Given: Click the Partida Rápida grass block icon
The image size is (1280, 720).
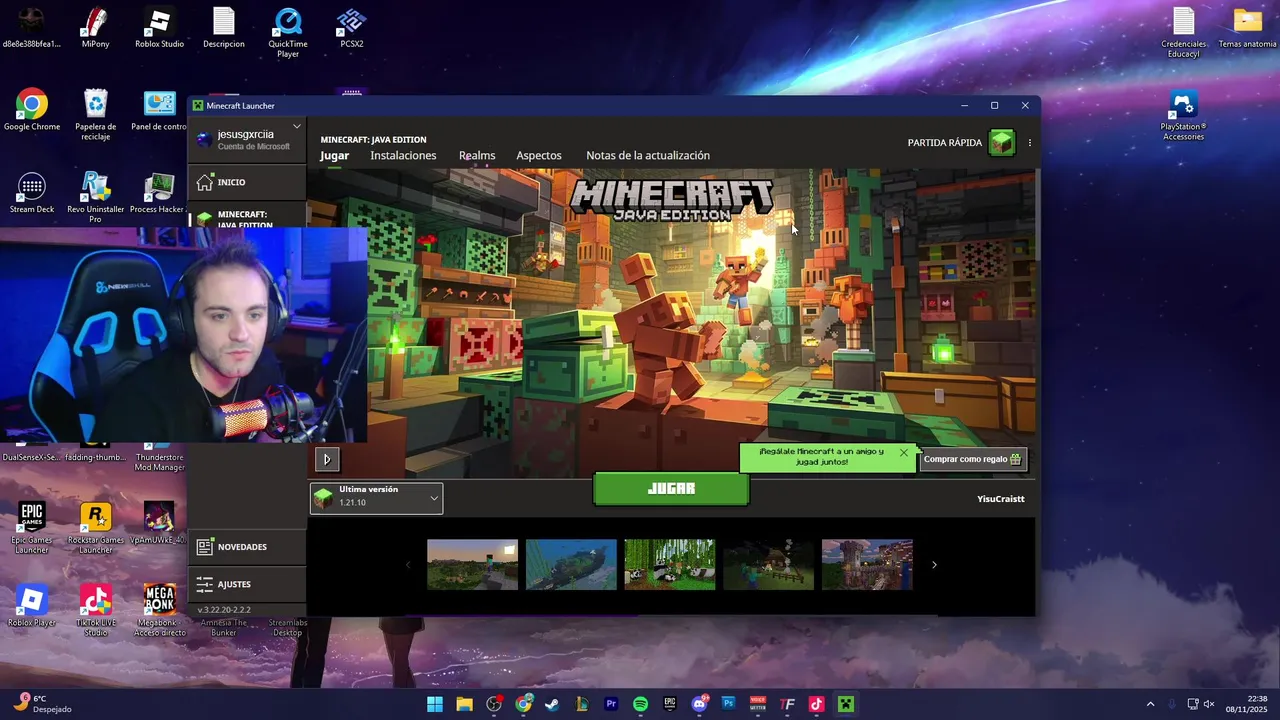Looking at the screenshot, I should click(1002, 143).
